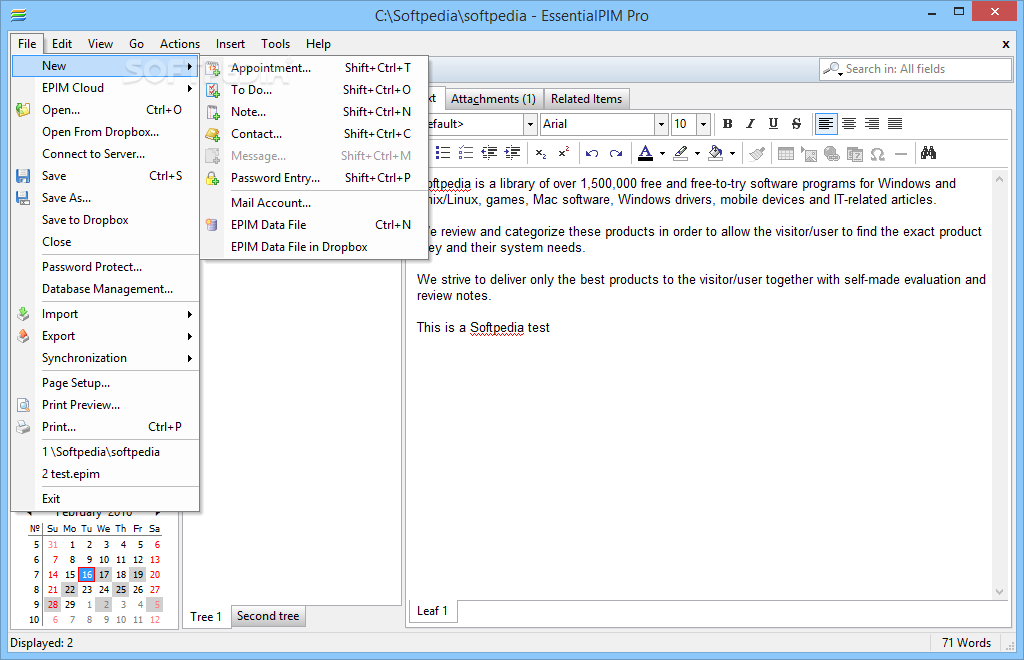
Task: Apply subscript formatting
Action: coord(541,153)
